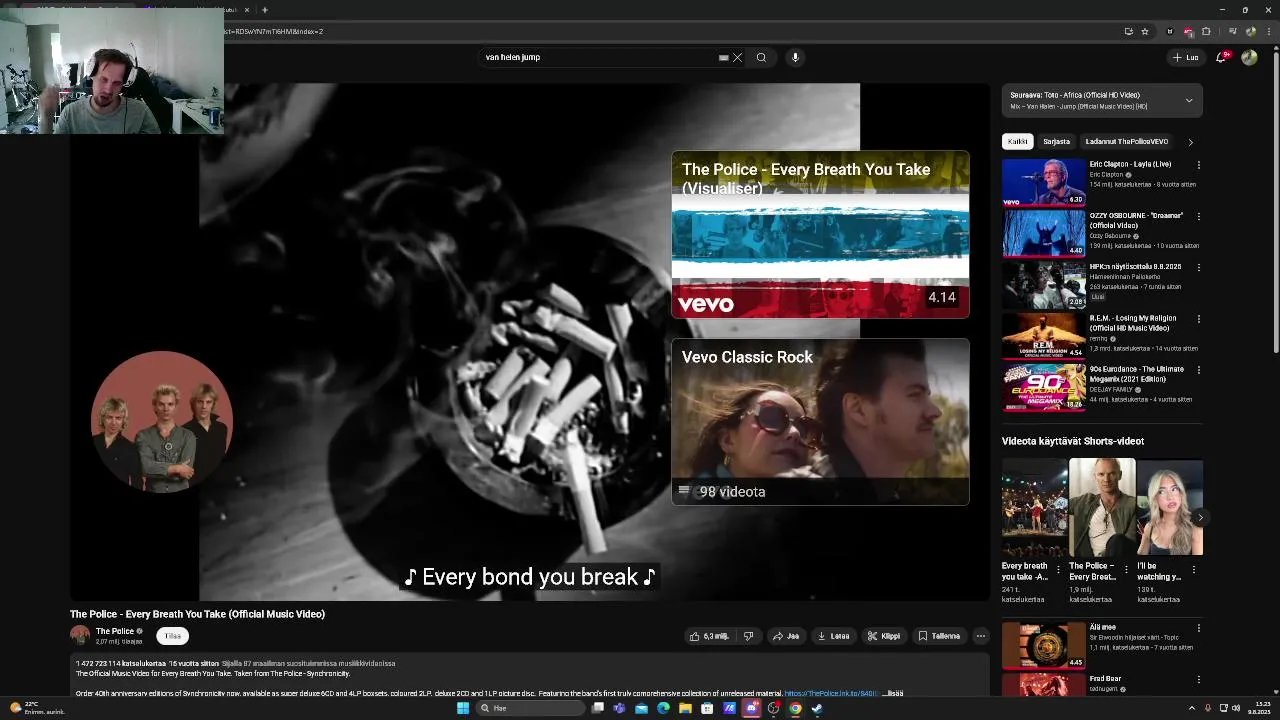Open options for Fred Bear video
The width and height of the screenshot is (1280, 720).
[x=1198, y=679]
